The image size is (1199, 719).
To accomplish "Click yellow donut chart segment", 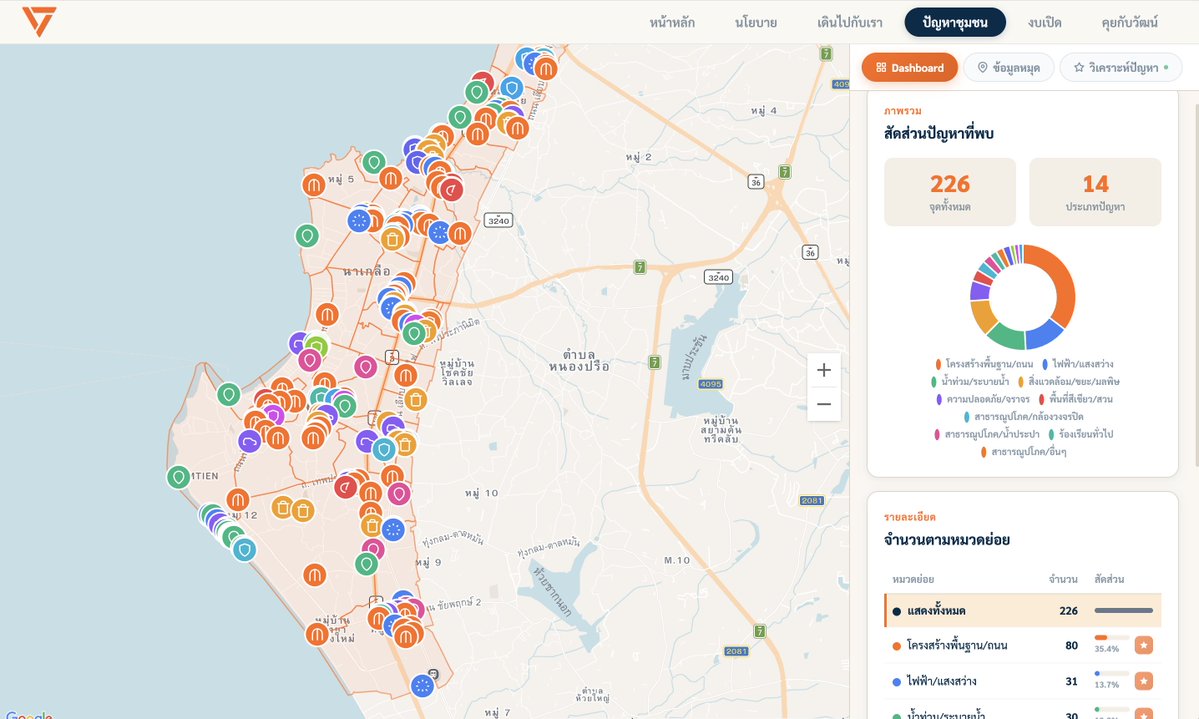I will (x=982, y=315).
